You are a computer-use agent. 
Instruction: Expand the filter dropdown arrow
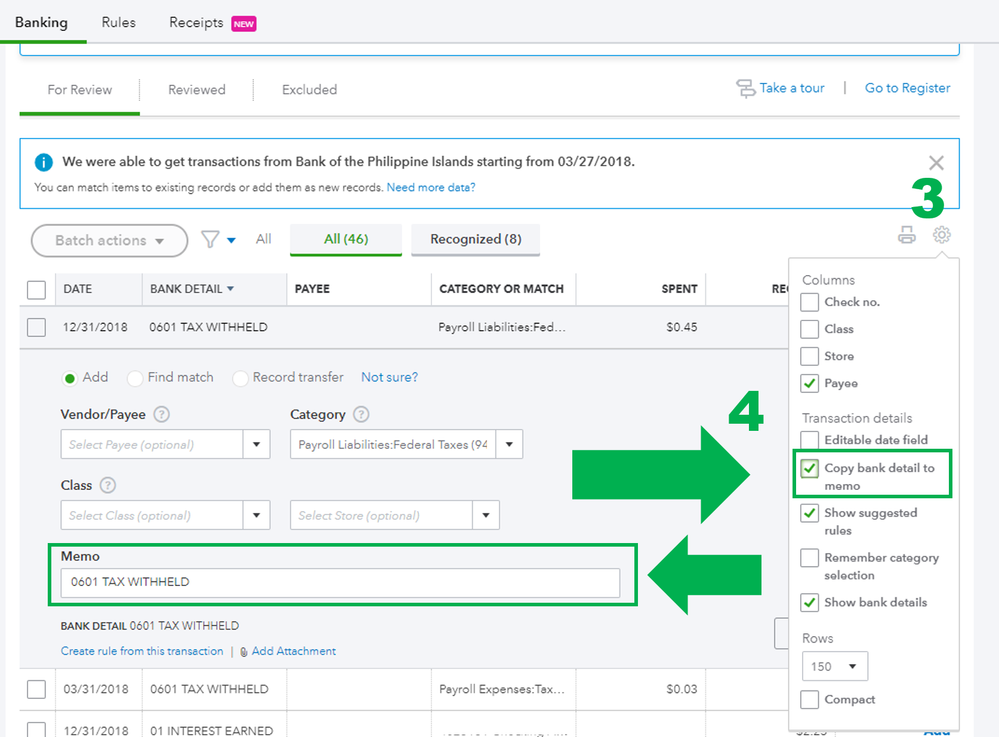[x=231, y=240]
